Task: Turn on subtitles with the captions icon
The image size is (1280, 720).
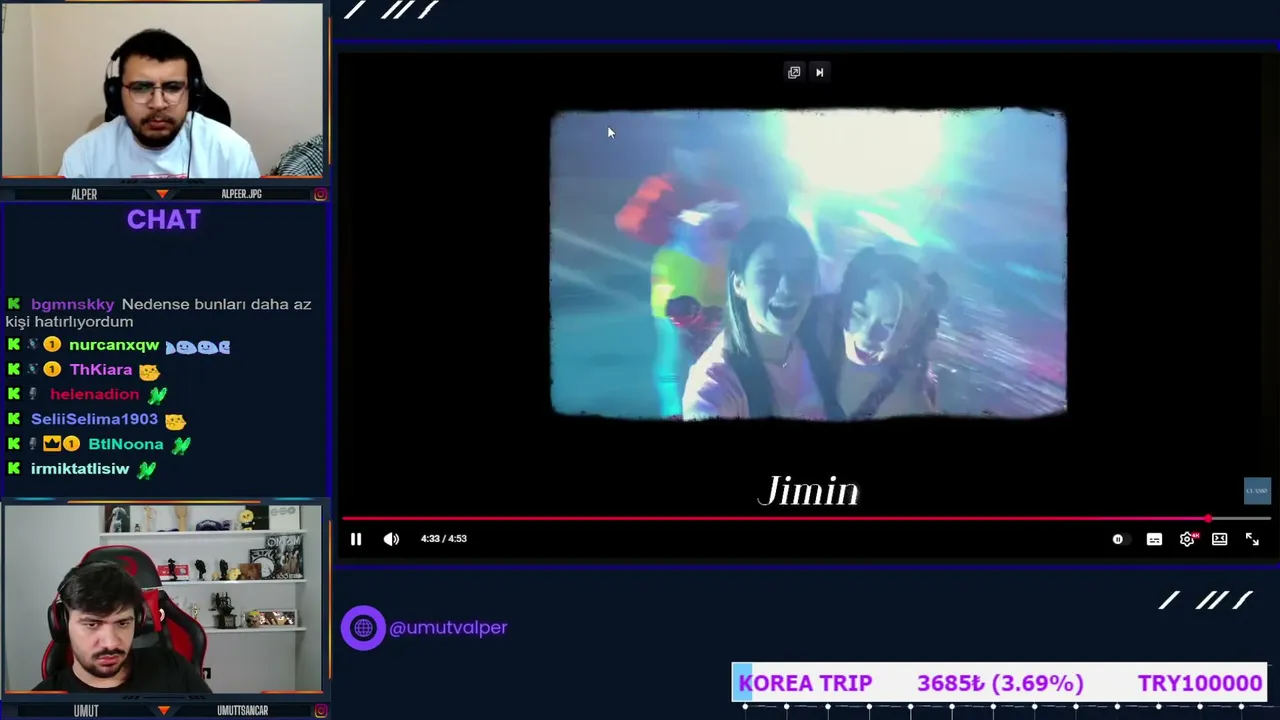Action: pos(1154,539)
